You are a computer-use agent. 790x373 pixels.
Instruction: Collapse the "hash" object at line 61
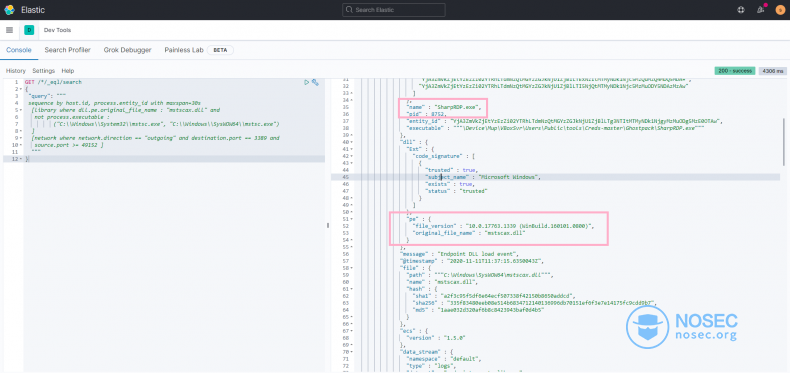pos(351,289)
